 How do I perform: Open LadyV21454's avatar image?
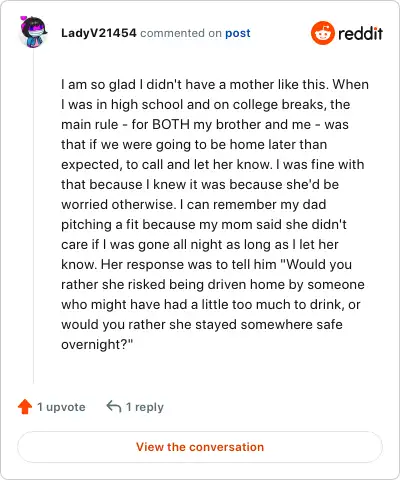pyautogui.click(x=33, y=32)
